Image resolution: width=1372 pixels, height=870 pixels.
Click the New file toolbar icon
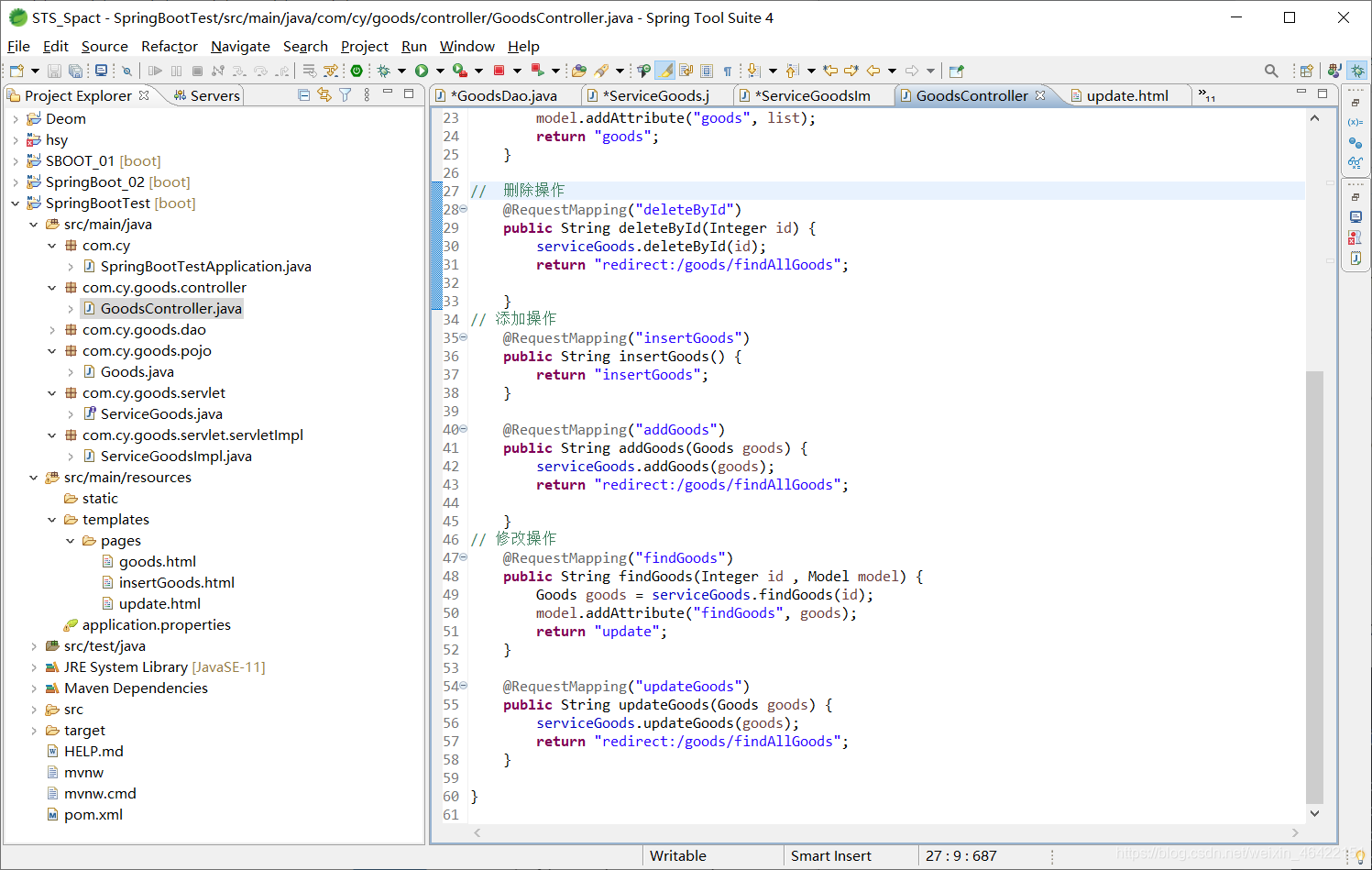pos(16,71)
